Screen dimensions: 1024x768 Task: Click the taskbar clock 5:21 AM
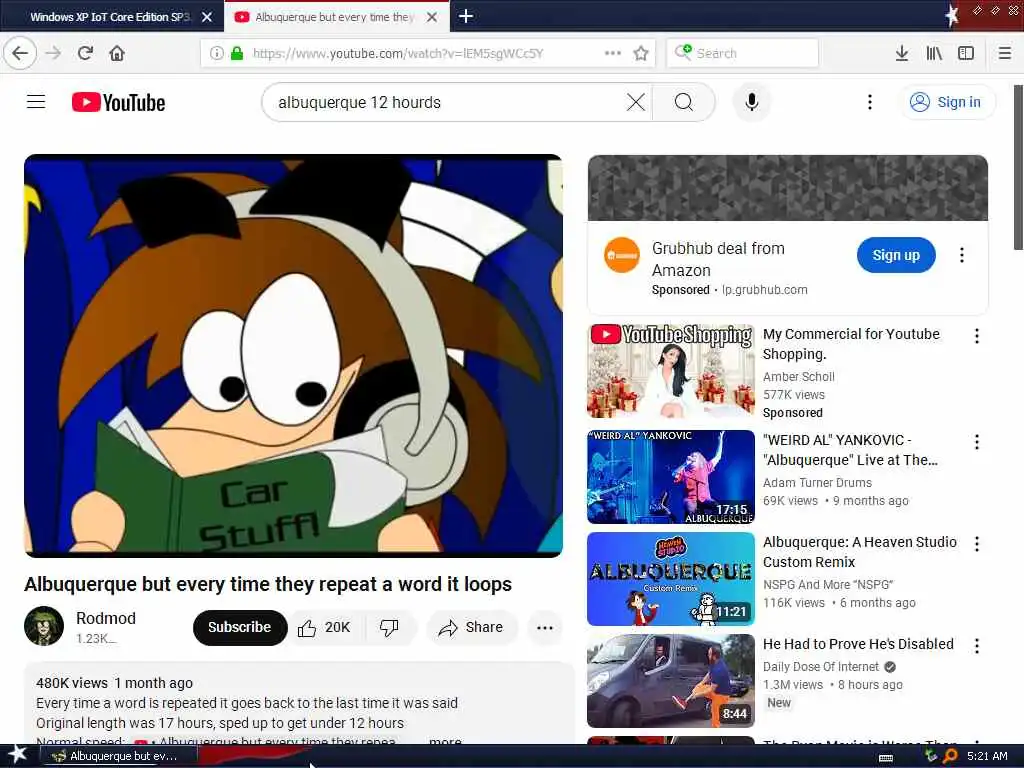coord(987,756)
